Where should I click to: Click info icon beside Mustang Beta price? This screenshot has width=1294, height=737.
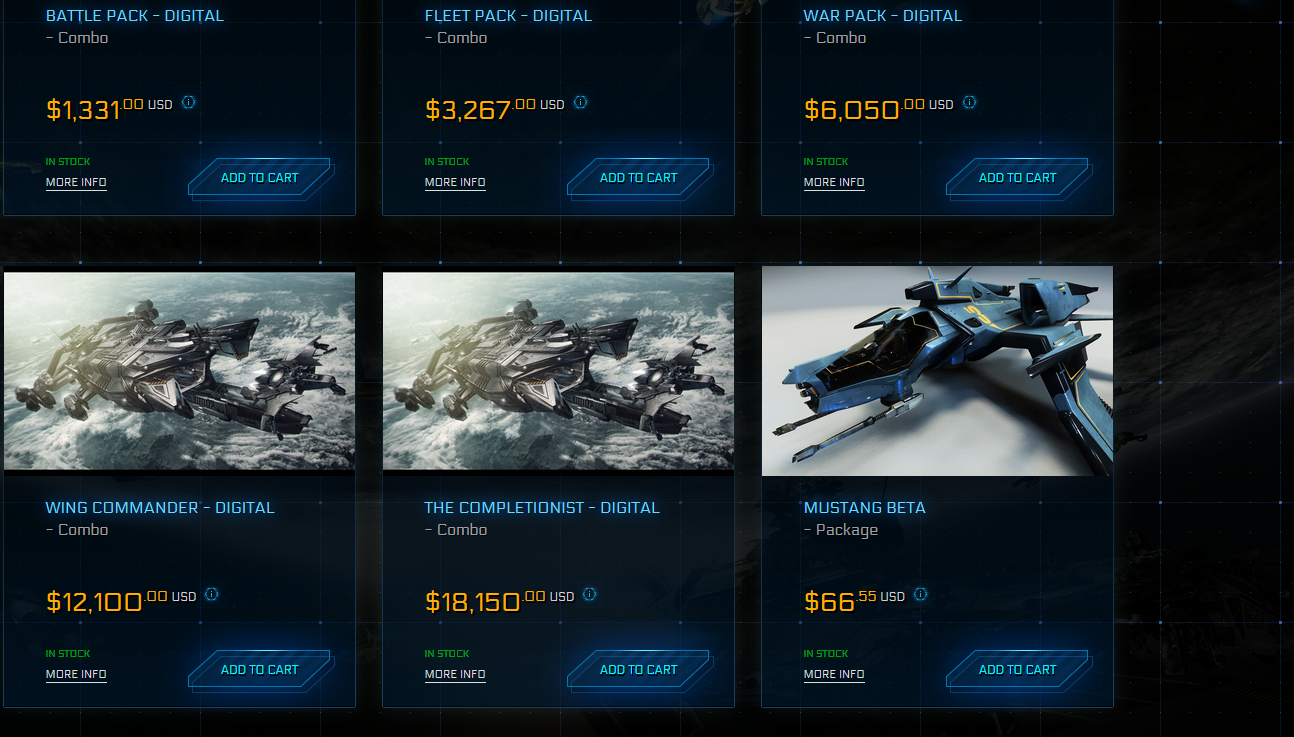921,594
